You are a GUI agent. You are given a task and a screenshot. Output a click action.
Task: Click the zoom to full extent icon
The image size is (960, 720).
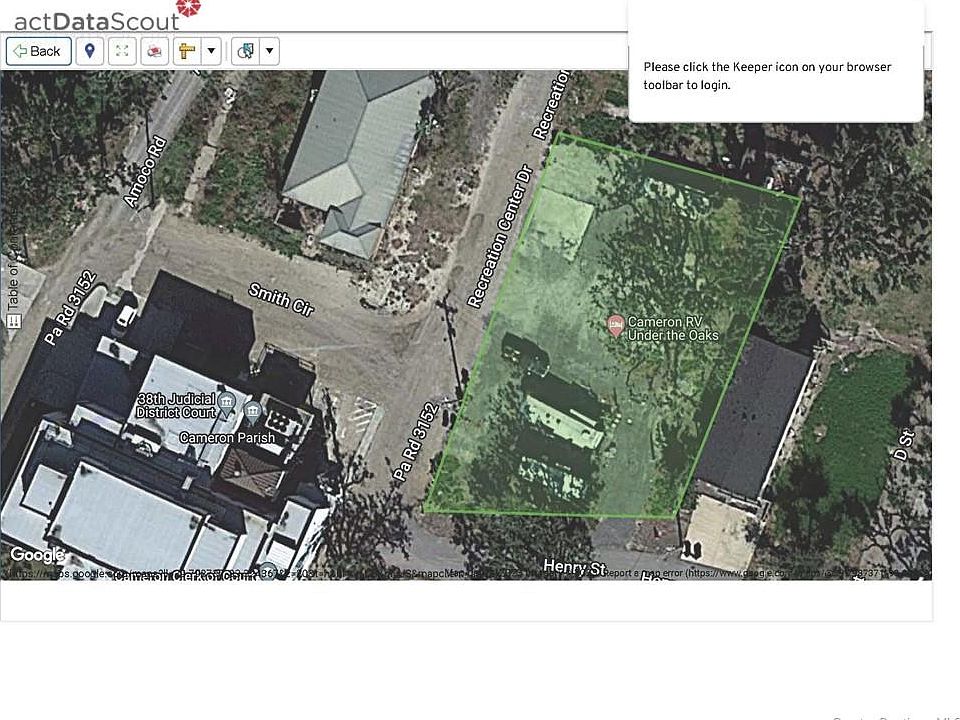click(122, 51)
